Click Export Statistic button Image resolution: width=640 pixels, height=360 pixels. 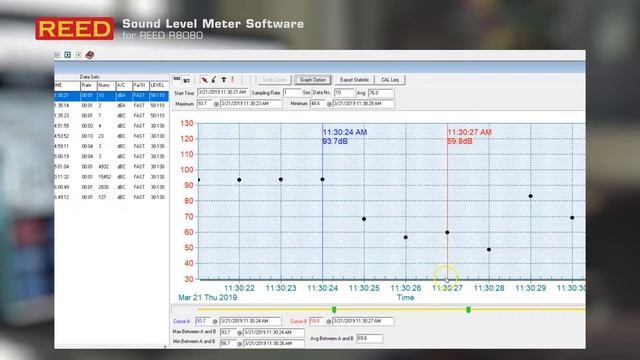pos(354,80)
